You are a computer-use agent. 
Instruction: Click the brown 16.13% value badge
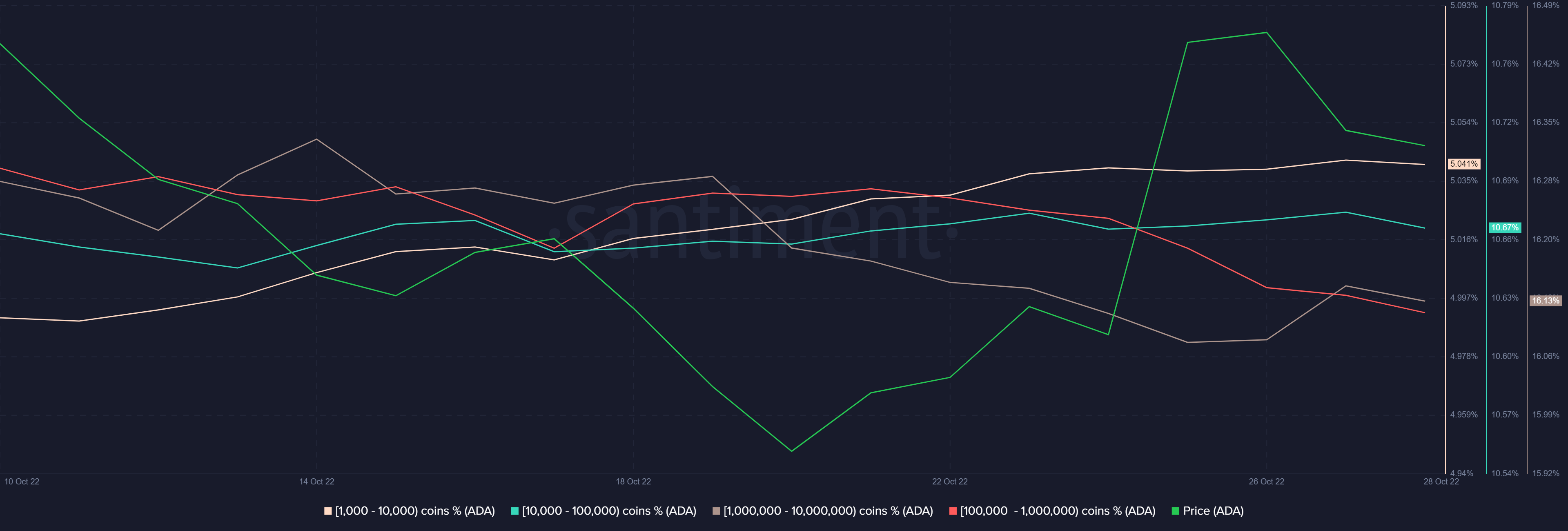tap(1546, 300)
